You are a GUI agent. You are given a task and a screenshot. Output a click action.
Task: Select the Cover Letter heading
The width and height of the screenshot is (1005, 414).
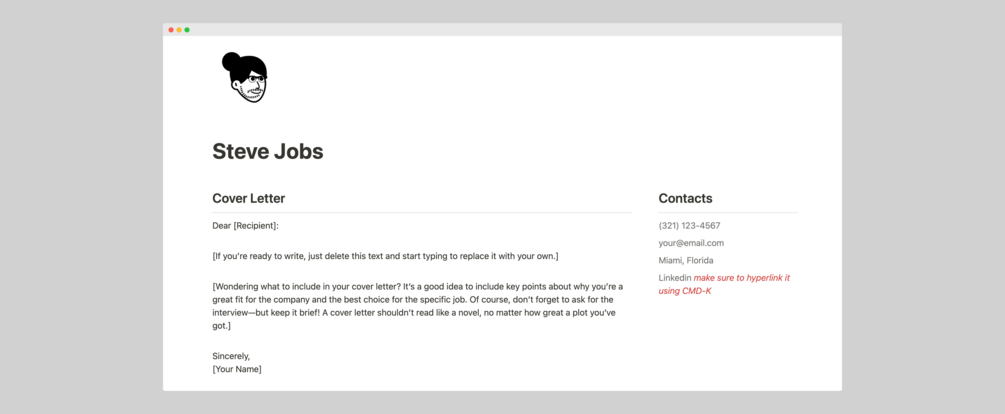pyautogui.click(x=248, y=198)
